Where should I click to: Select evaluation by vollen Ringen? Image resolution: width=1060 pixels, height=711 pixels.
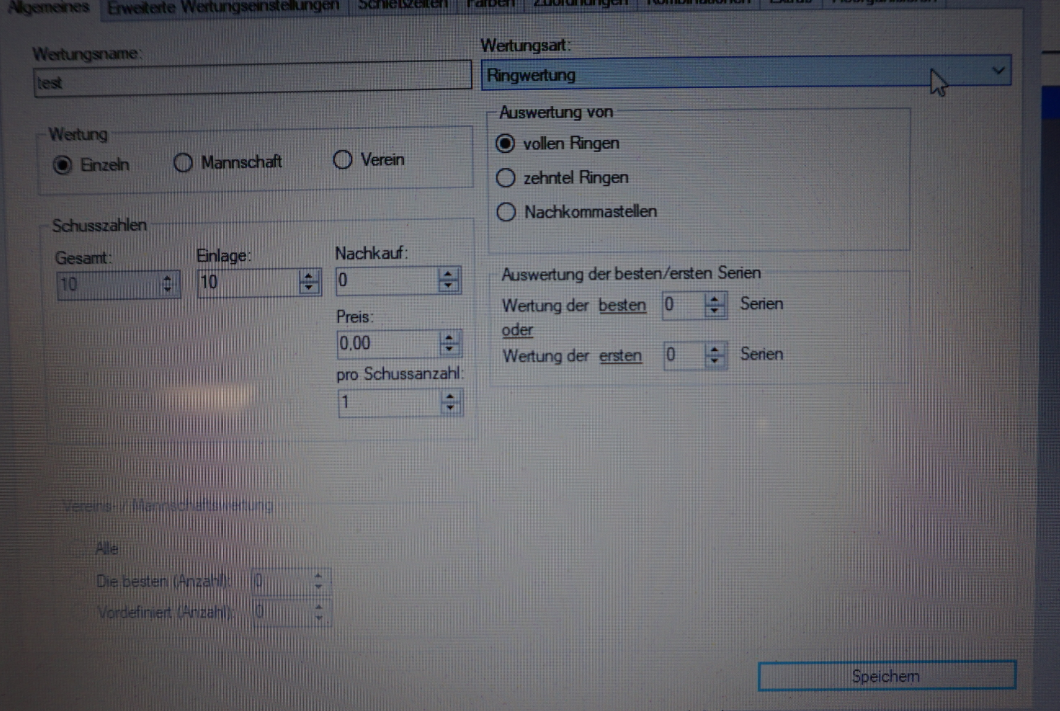click(x=506, y=144)
